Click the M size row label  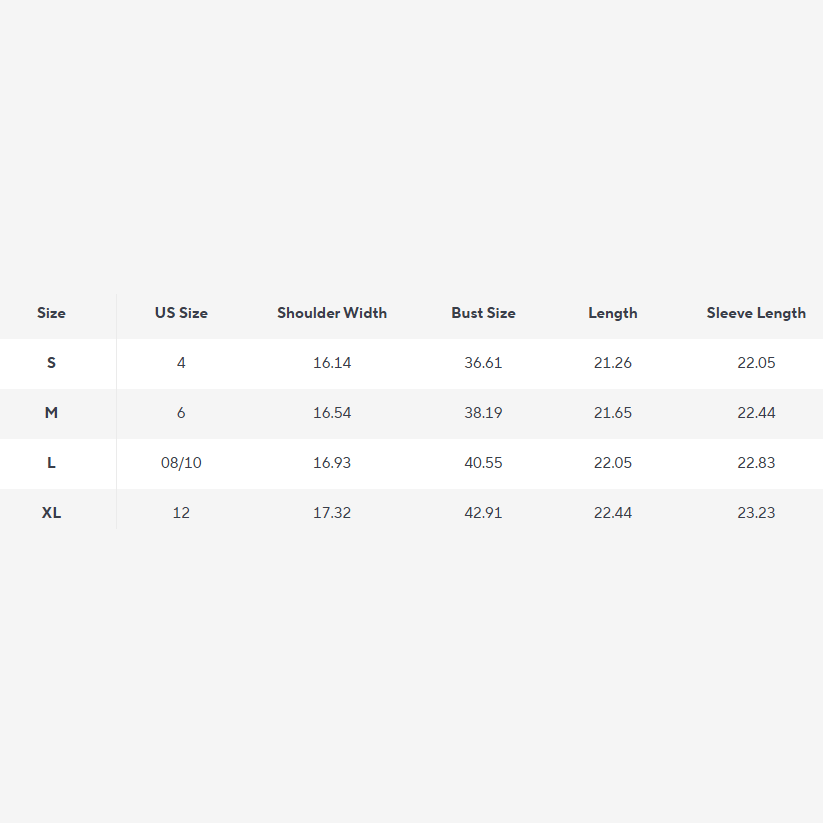pyautogui.click(x=51, y=413)
